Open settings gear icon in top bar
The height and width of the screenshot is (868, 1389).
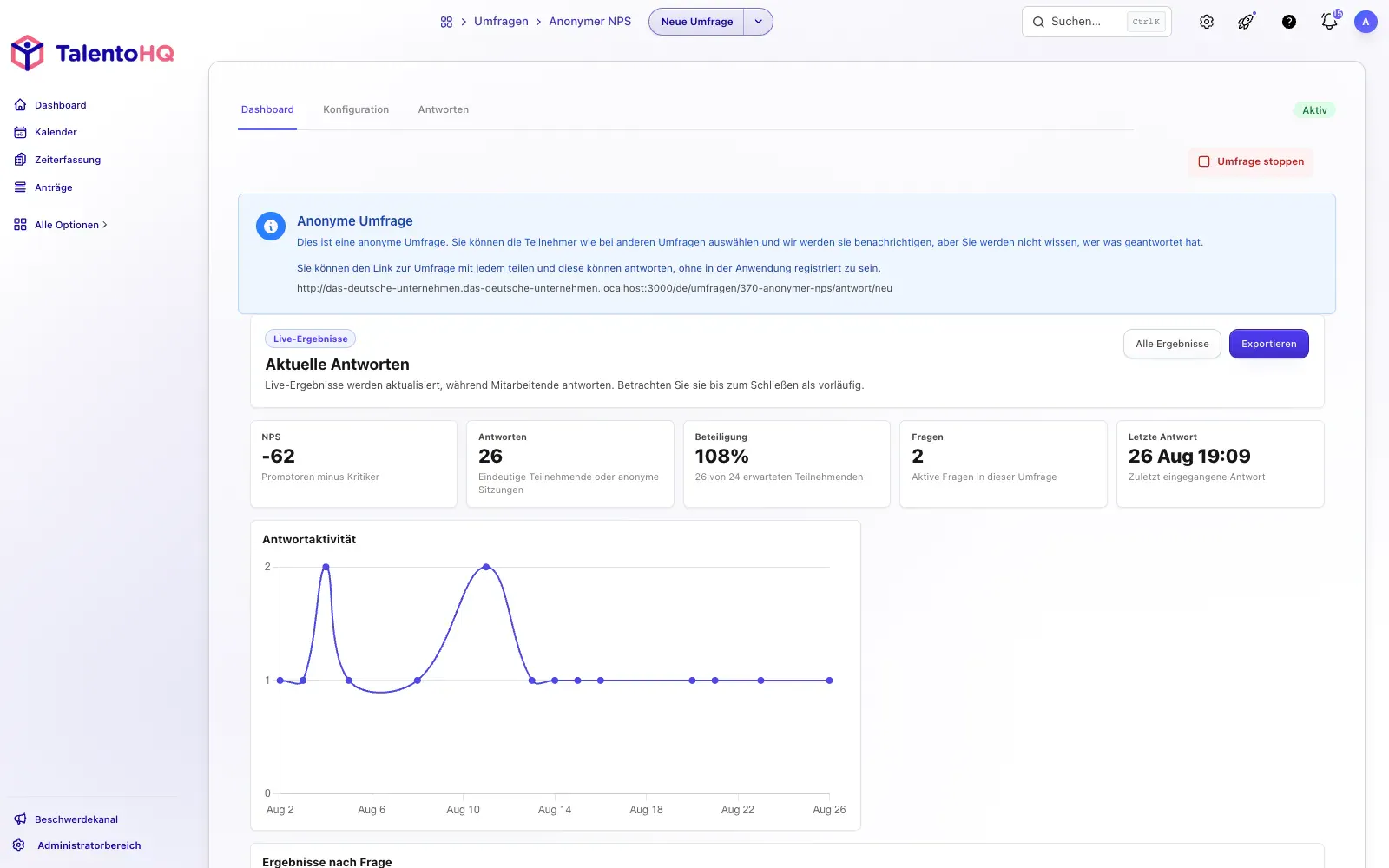coord(1207,22)
